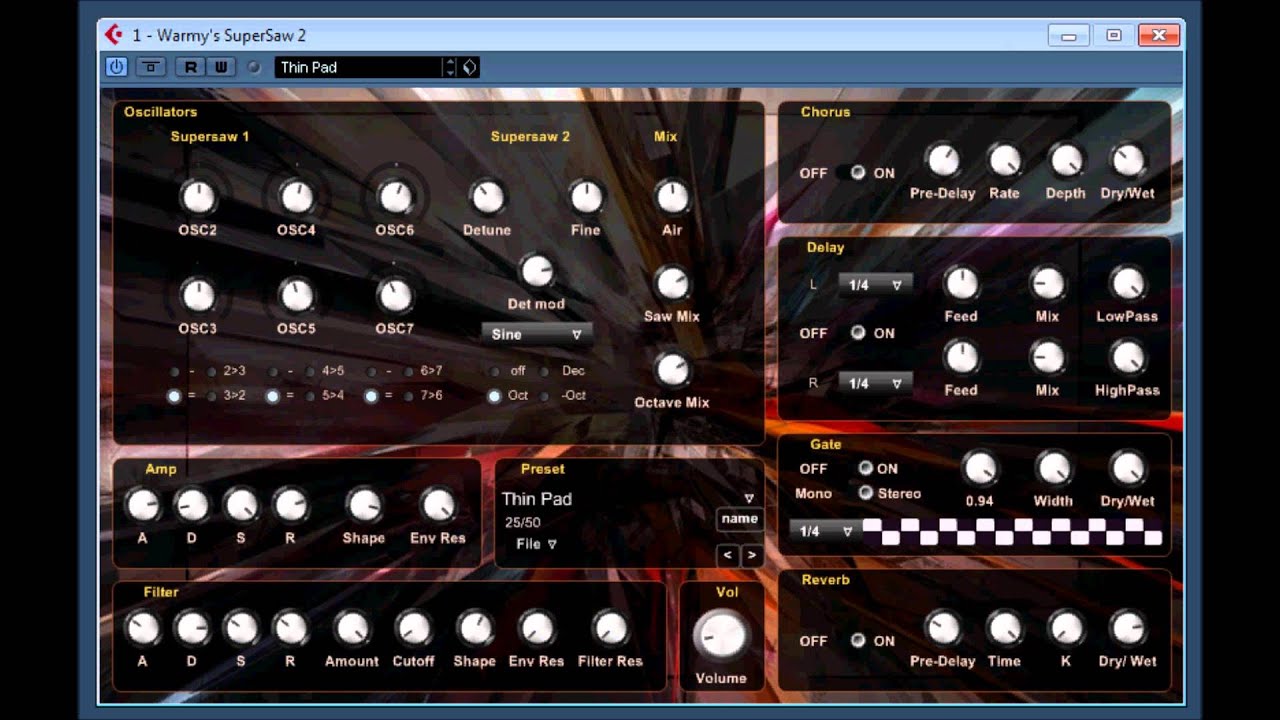Click the Saw Mix knob
Image resolution: width=1280 pixels, height=720 pixels.
[672, 283]
